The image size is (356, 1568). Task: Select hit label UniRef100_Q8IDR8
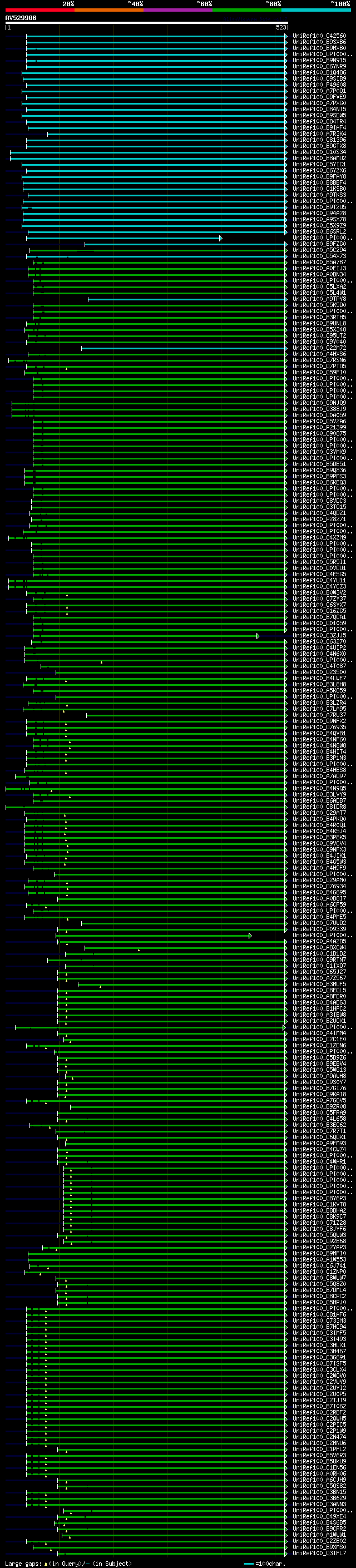click(x=319, y=807)
